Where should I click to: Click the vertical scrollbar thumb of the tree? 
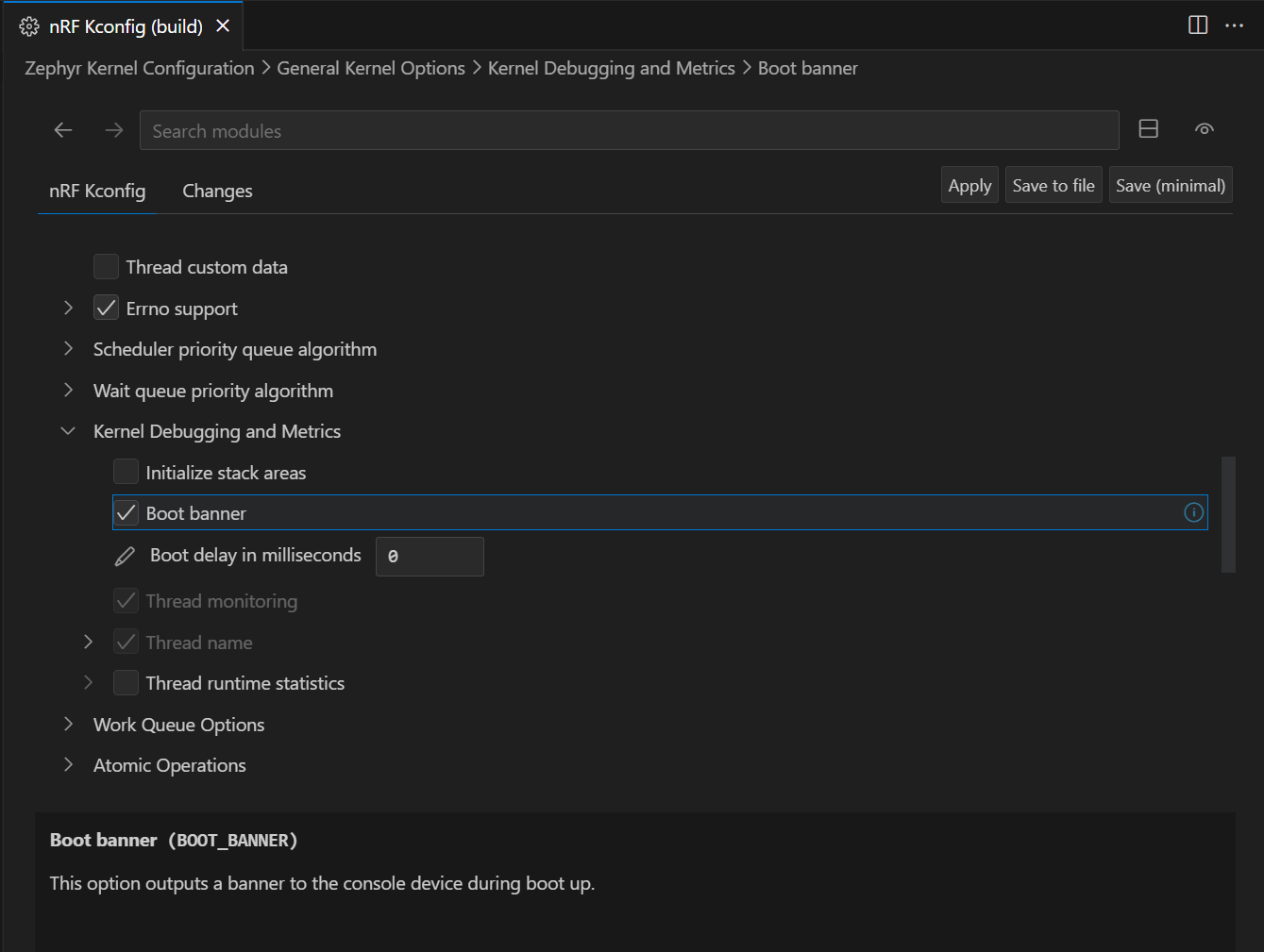tap(1228, 514)
